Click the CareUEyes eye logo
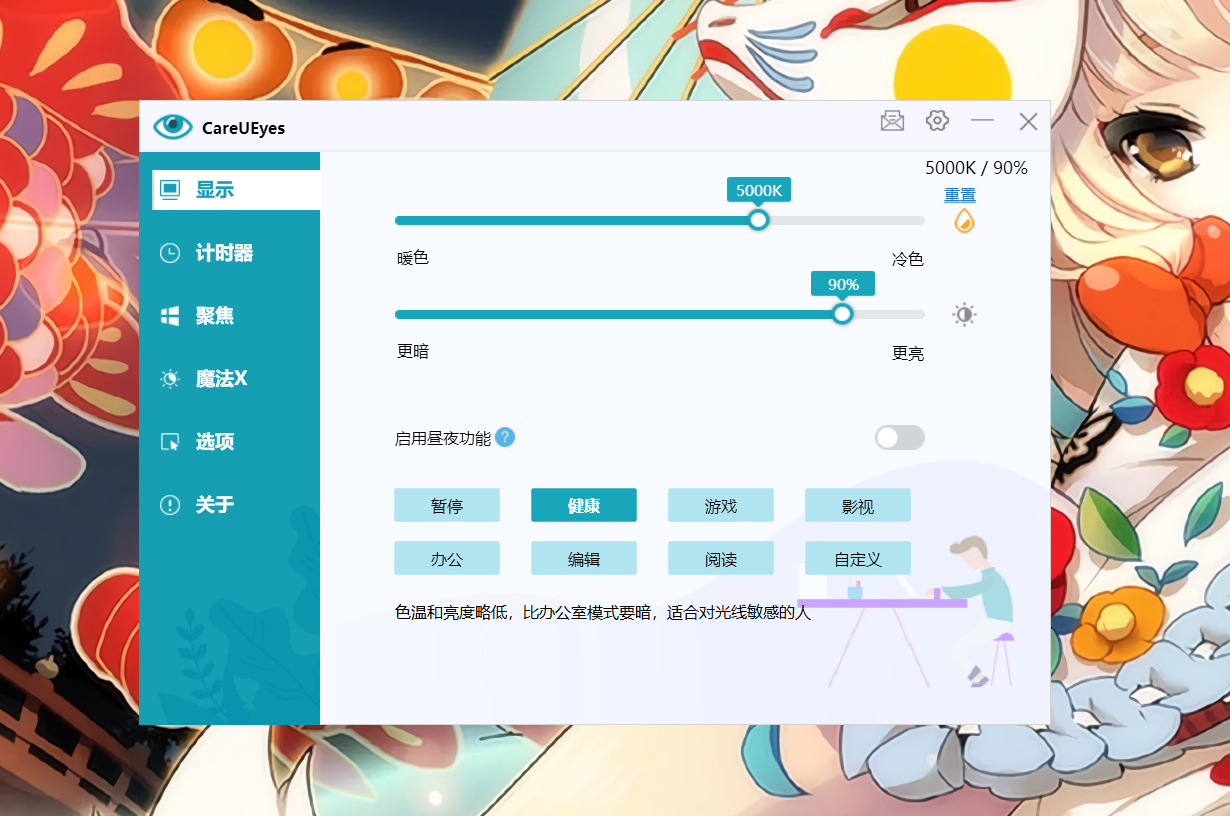1230x816 pixels. pos(172,126)
